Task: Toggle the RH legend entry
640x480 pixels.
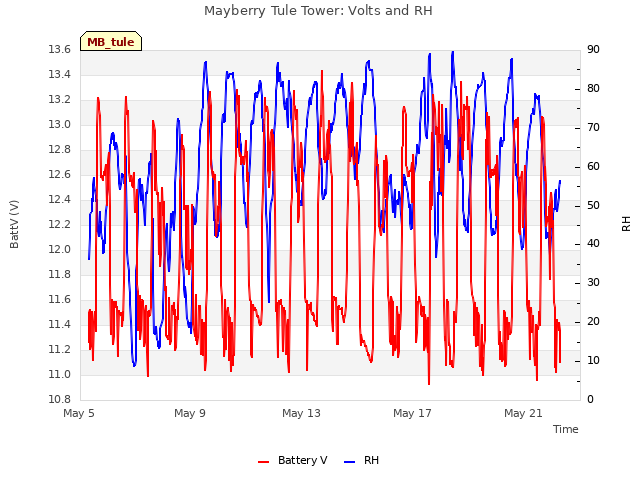Action: pyautogui.click(x=361, y=460)
